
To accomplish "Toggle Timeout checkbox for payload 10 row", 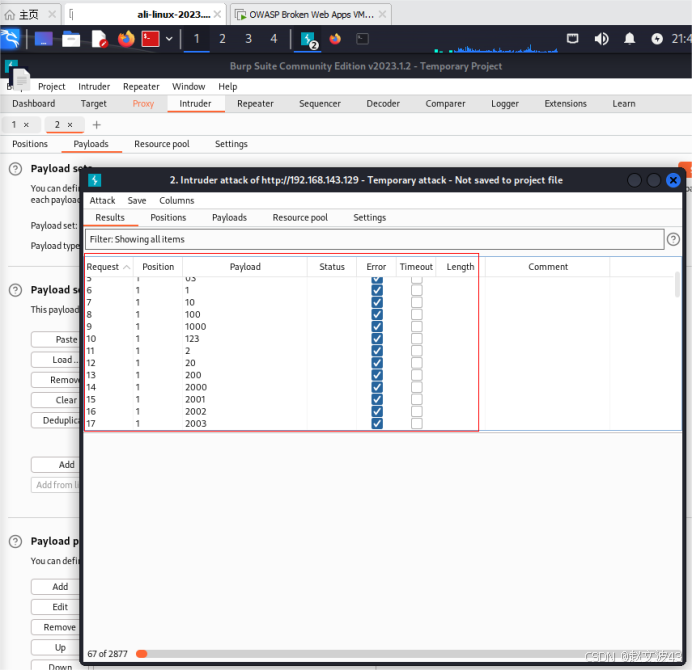I will [x=417, y=302].
